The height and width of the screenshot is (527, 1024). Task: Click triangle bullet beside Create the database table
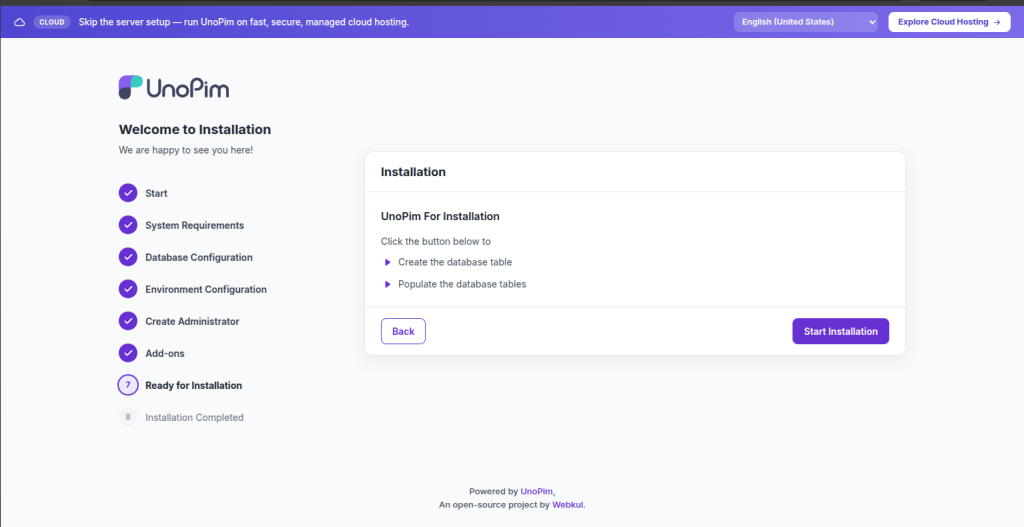[x=387, y=263]
